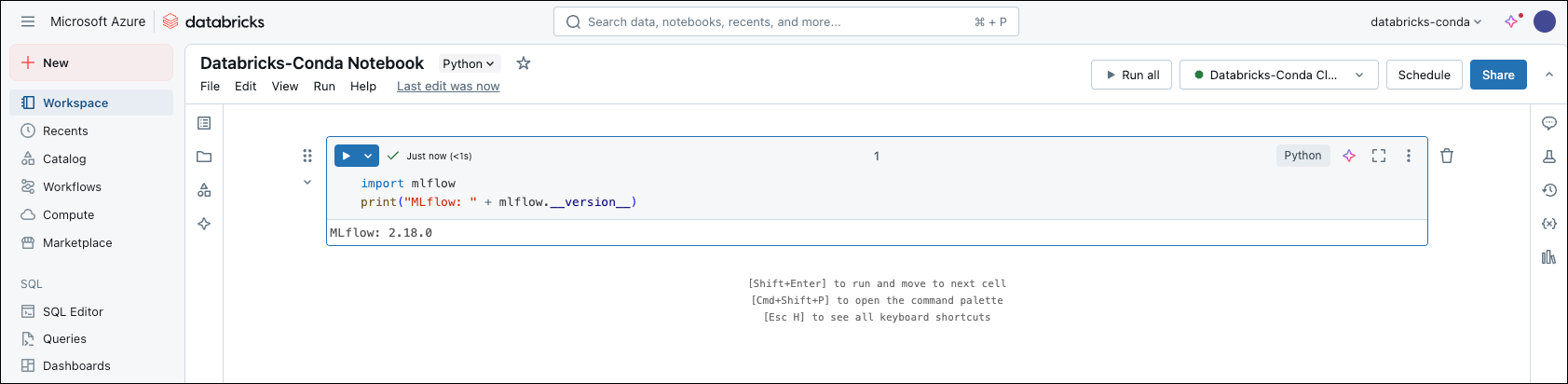This screenshot has width=1568, height=384.
Task: Click the MLflow: 2.18.0 output text
Action: coord(381,233)
